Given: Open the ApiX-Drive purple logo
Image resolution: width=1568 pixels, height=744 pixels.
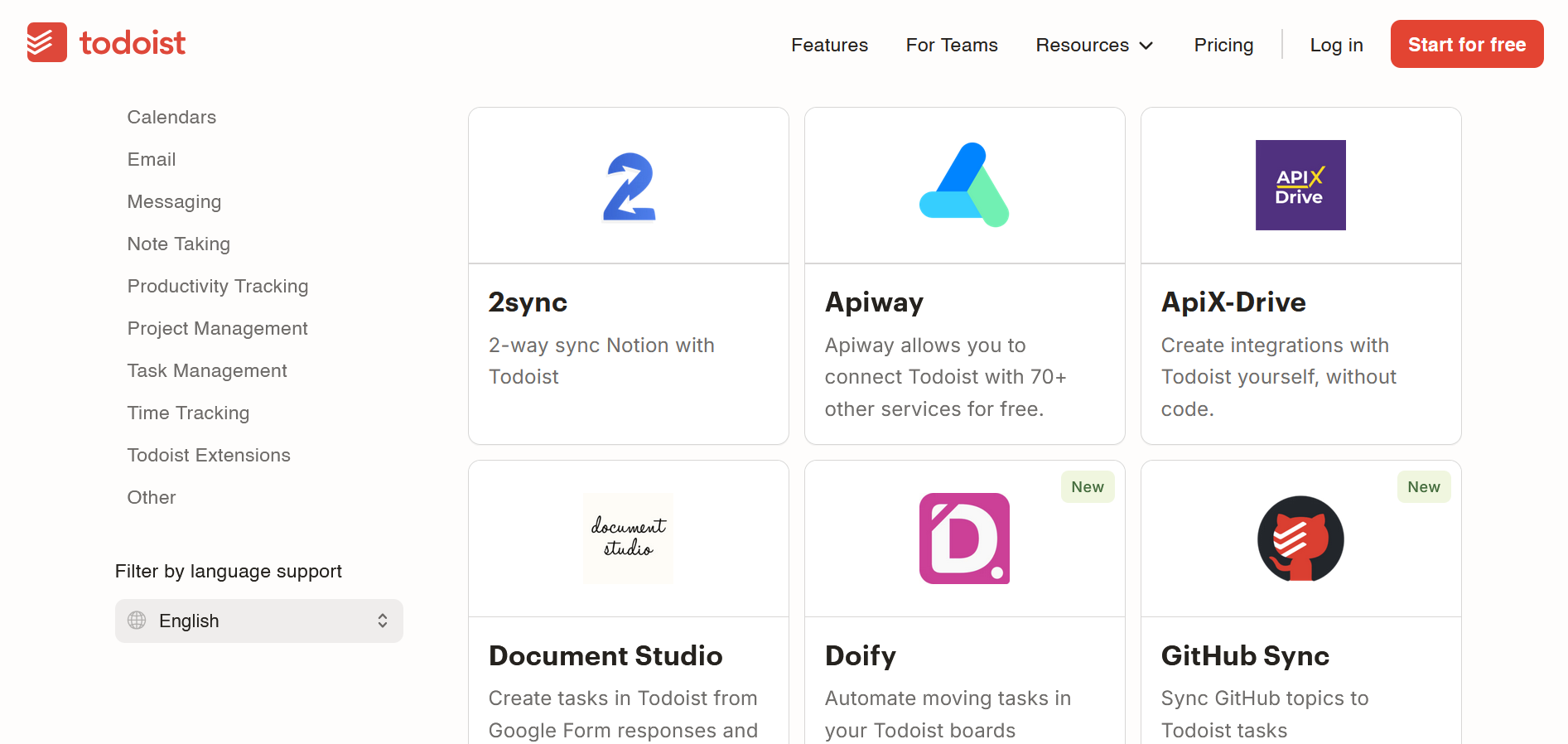Looking at the screenshot, I should [x=1300, y=185].
